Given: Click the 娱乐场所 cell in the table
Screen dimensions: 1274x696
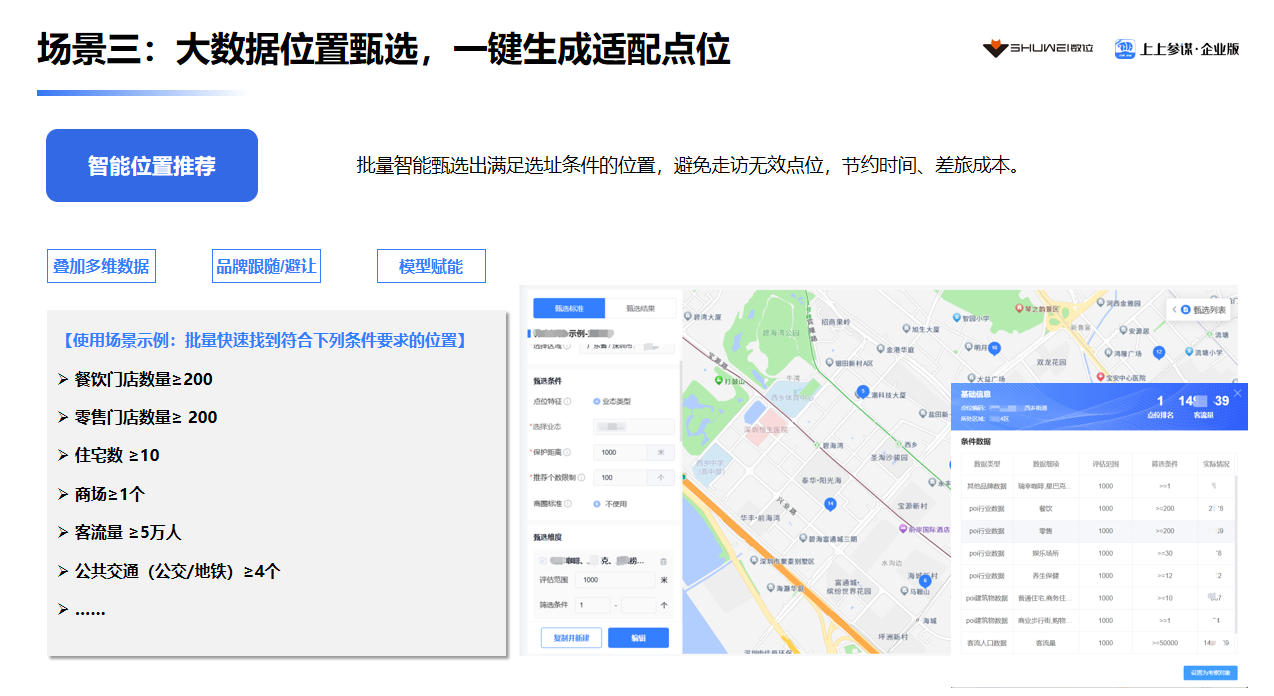Looking at the screenshot, I should [1046, 553].
